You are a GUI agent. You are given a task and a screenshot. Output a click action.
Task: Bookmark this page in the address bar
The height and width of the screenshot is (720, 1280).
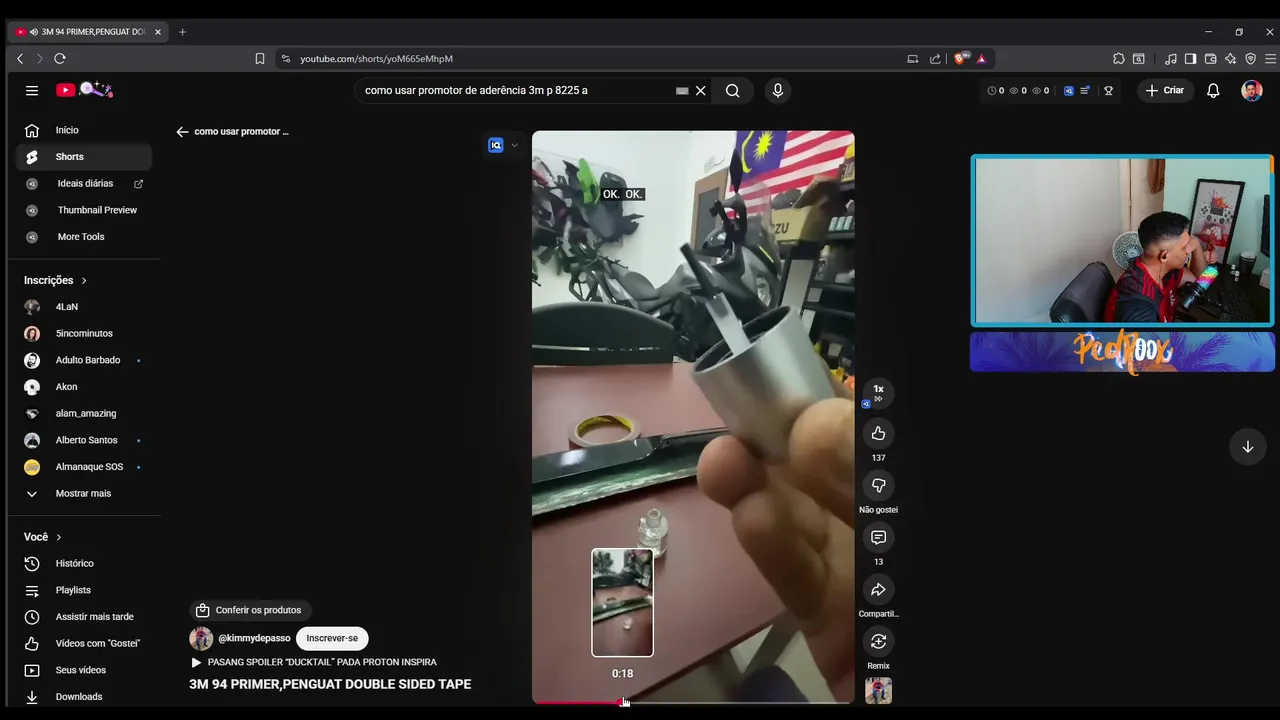(x=260, y=59)
